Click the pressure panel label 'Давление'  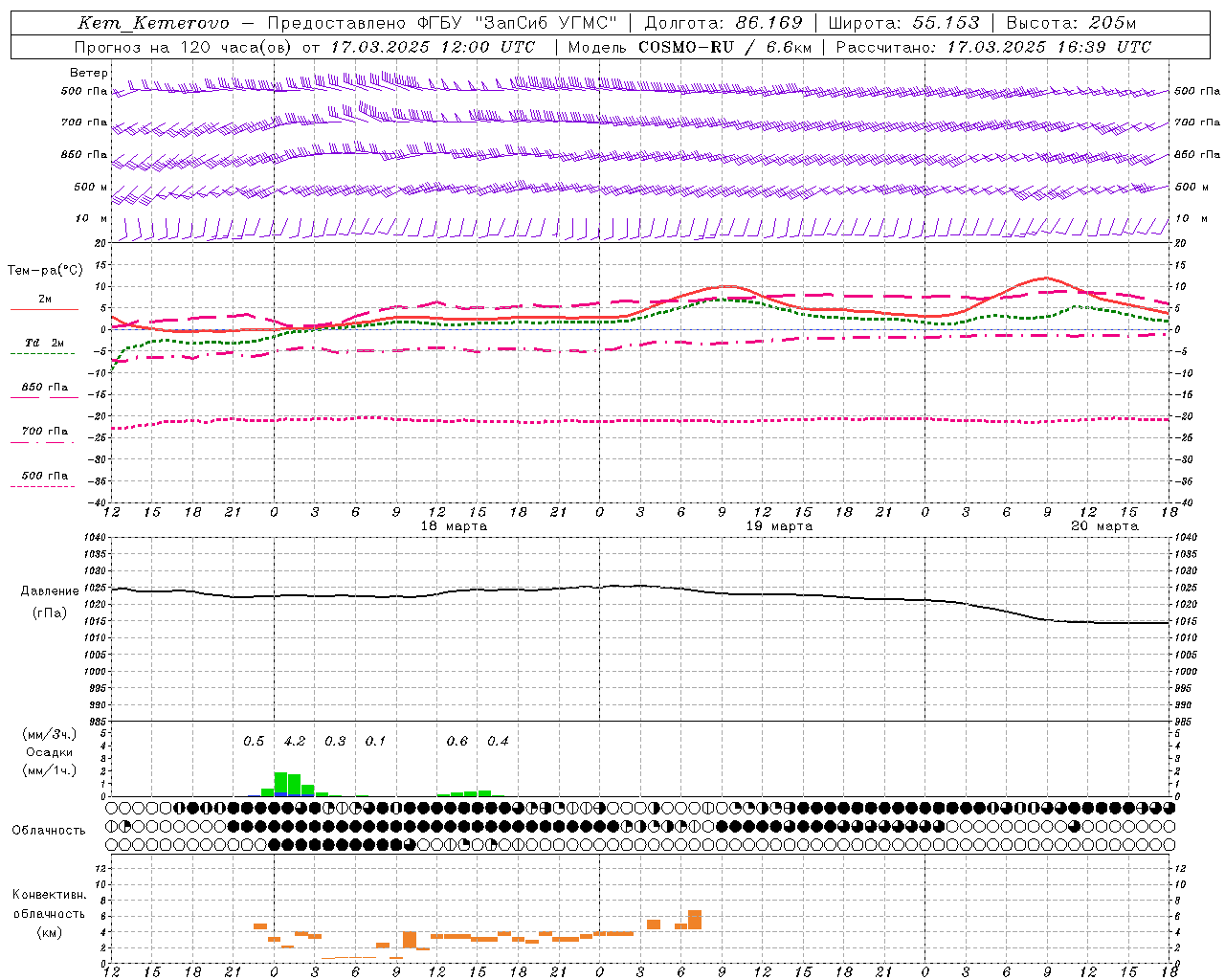50,591
